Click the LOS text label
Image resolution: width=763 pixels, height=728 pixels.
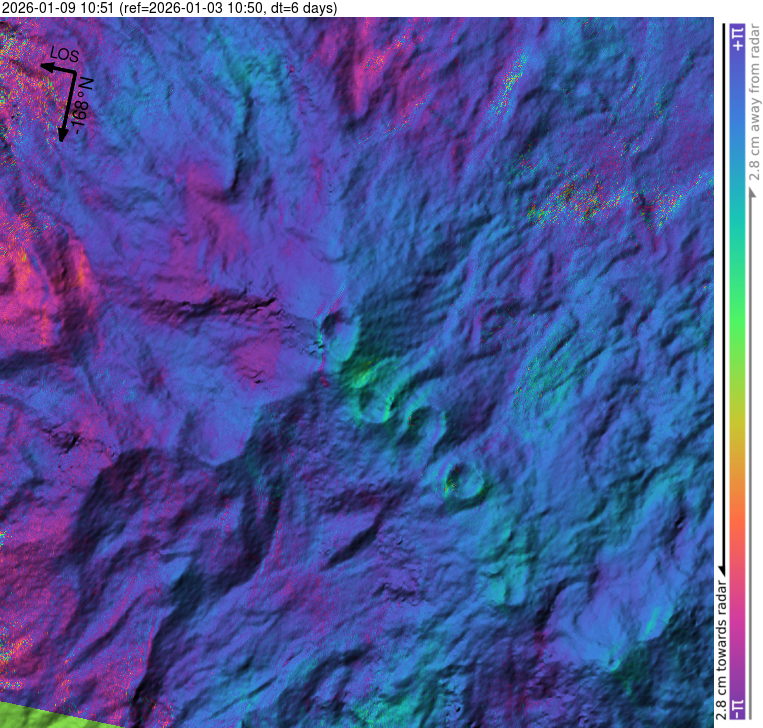[64, 57]
